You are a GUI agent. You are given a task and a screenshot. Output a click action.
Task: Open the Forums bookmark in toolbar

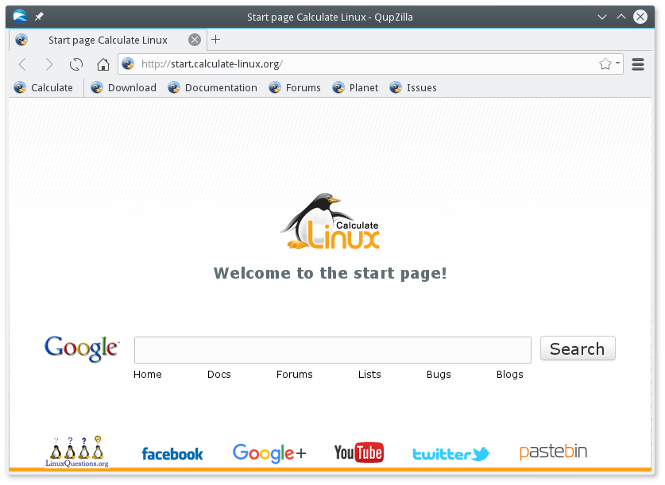pyautogui.click(x=295, y=87)
